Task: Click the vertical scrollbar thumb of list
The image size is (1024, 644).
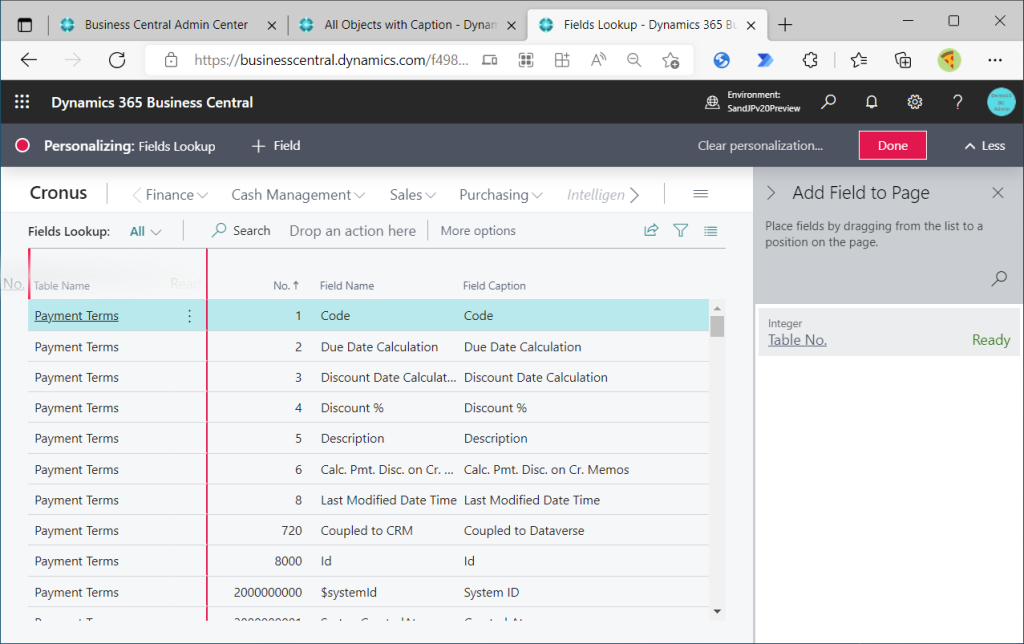Action: pyautogui.click(x=717, y=326)
